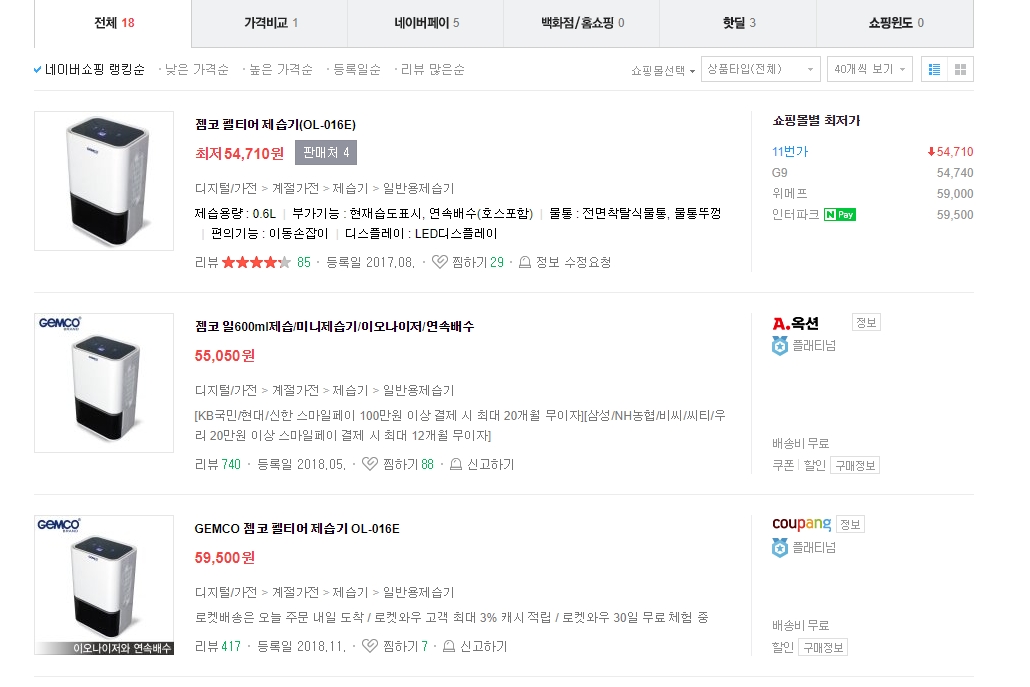Switch to grid view layout icon
The height and width of the screenshot is (687, 1030).
[960, 69]
